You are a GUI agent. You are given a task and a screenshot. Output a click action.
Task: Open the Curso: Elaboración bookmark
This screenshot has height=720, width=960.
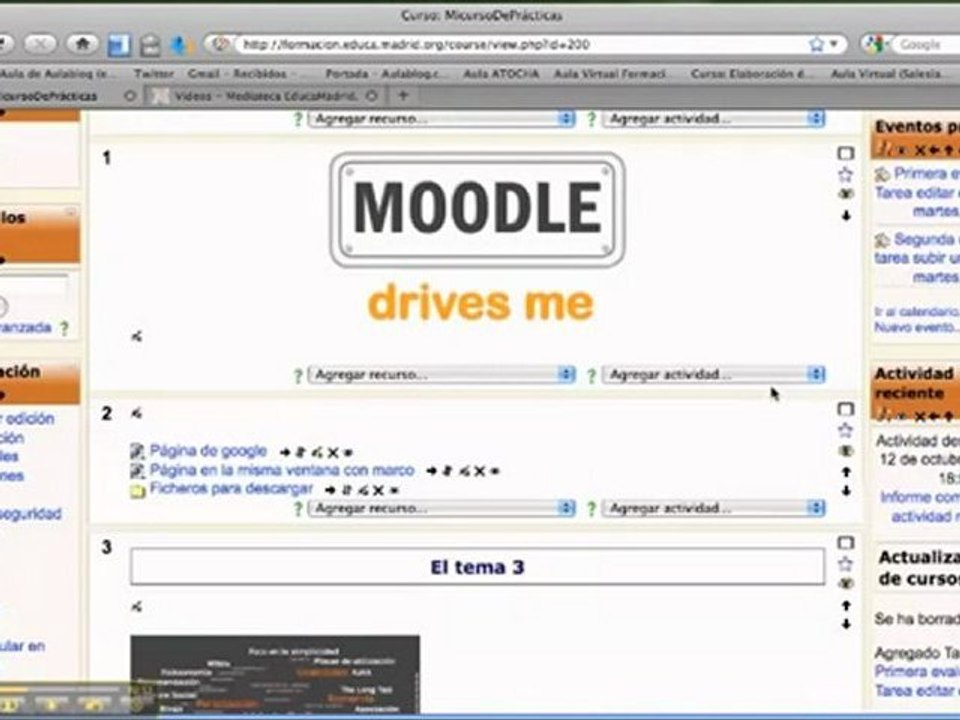tap(752, 73)
